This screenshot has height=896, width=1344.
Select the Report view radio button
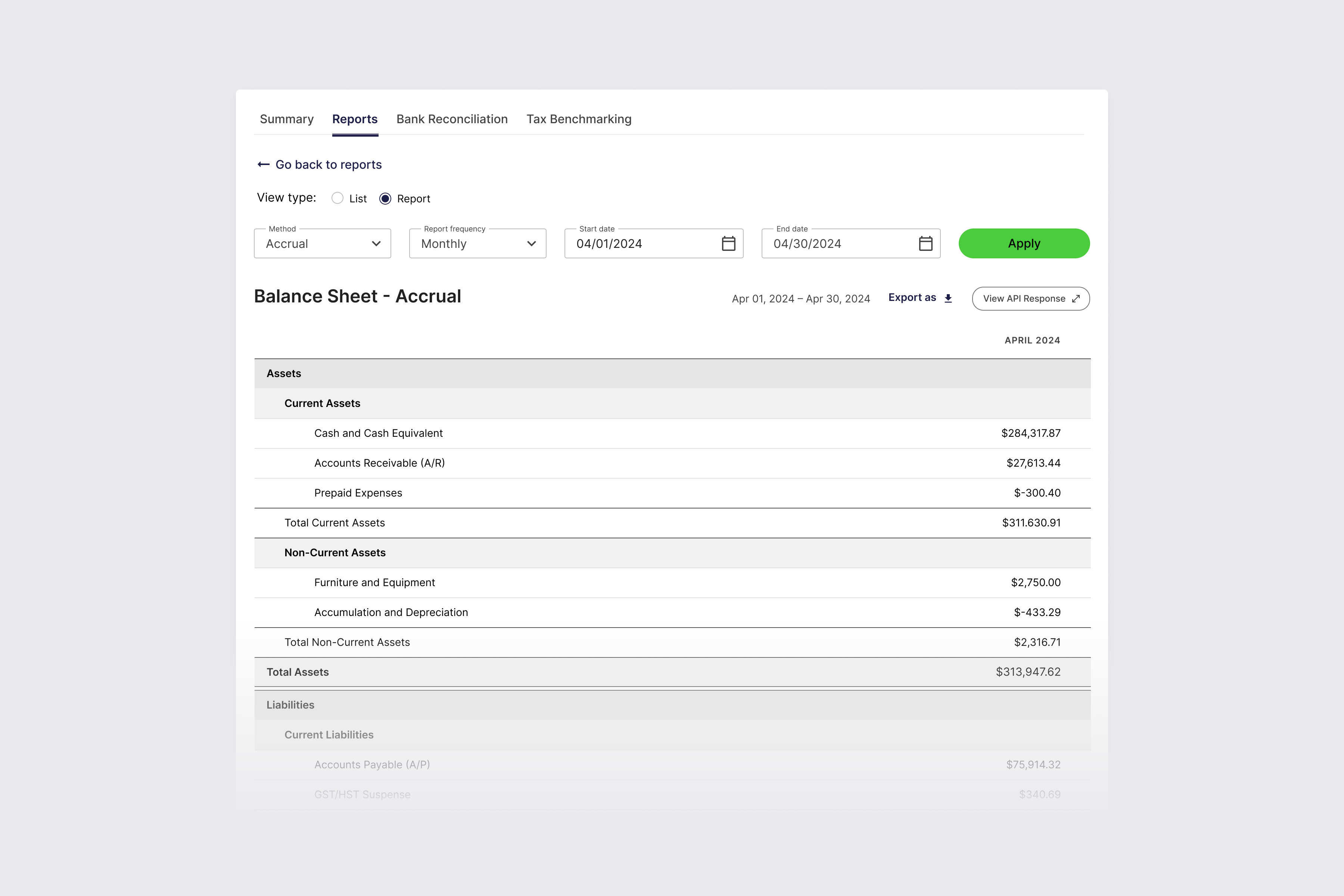coord(385,198)
